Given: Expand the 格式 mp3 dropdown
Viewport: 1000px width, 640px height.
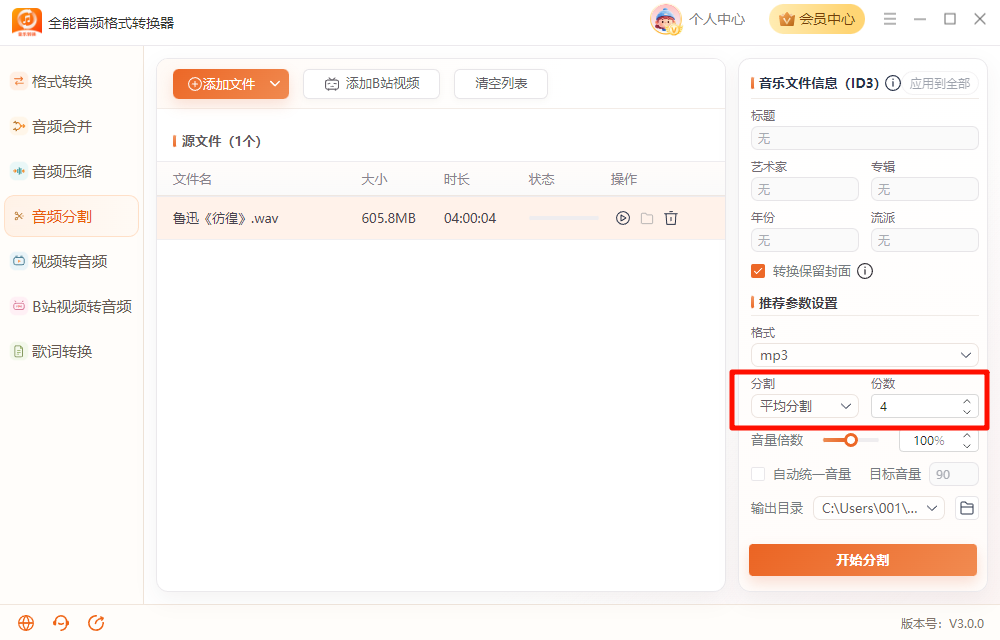Looking at the screenshot, I should (x=864, y=355).
